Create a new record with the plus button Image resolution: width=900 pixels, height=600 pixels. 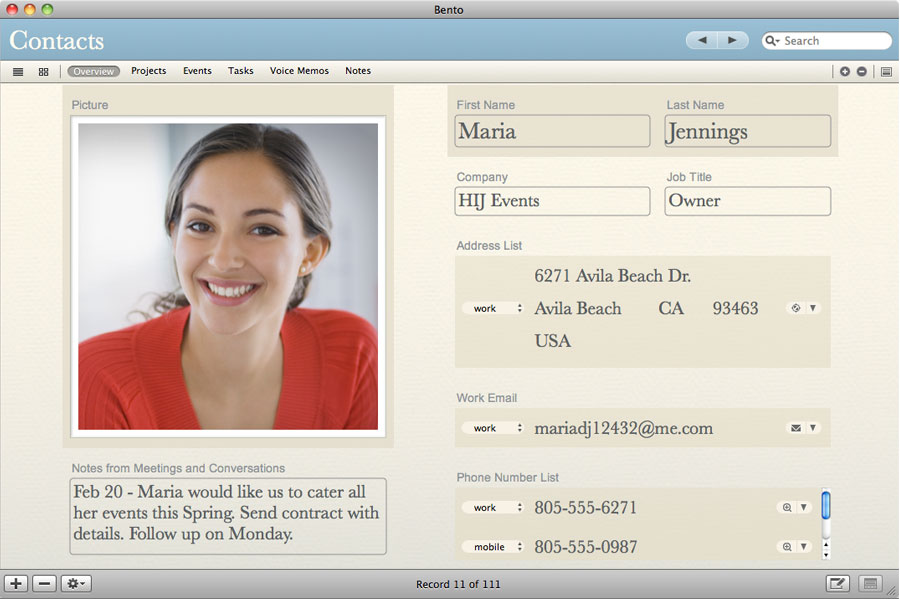(15, 583)
